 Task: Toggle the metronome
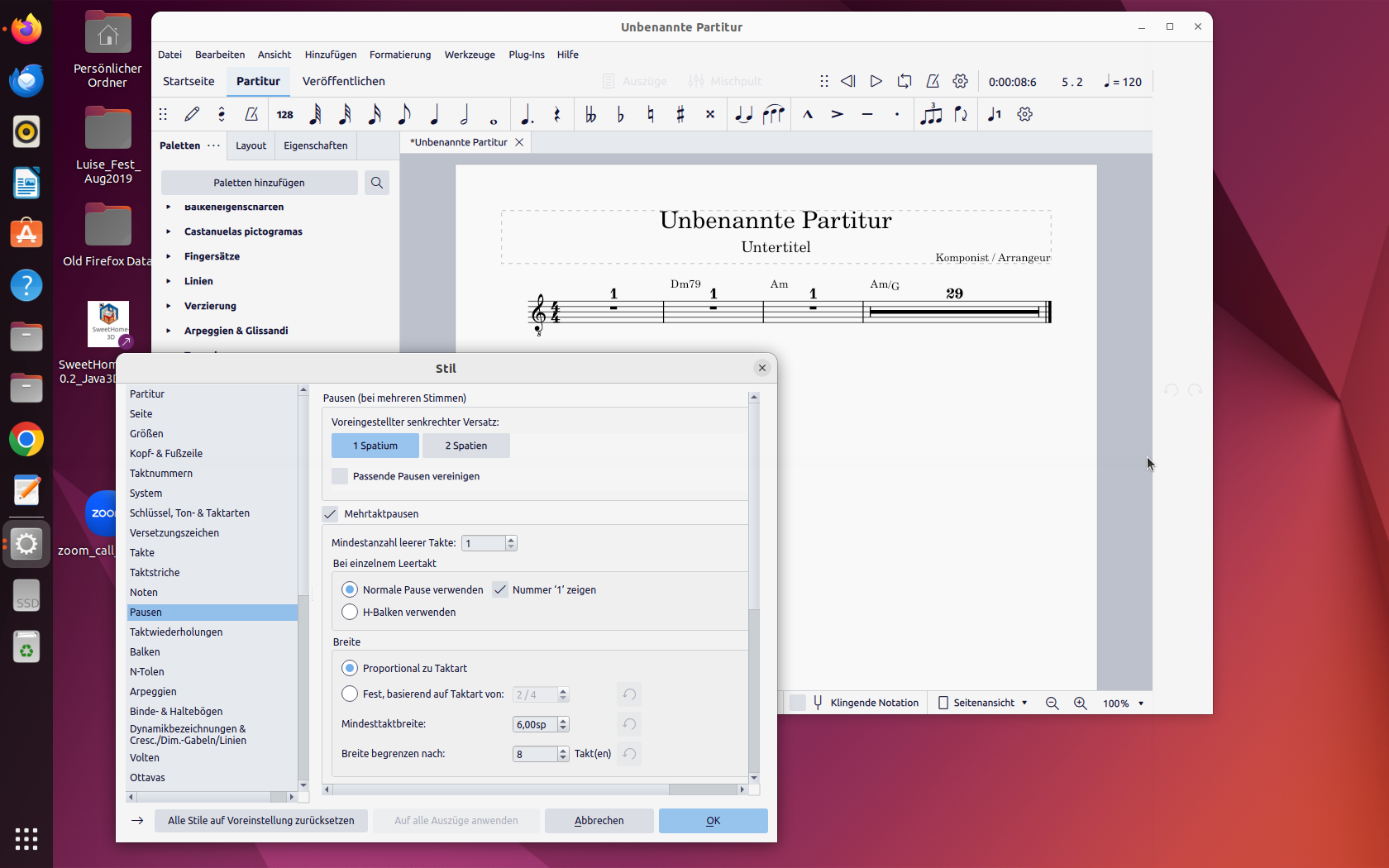click(x=932, y=81)
